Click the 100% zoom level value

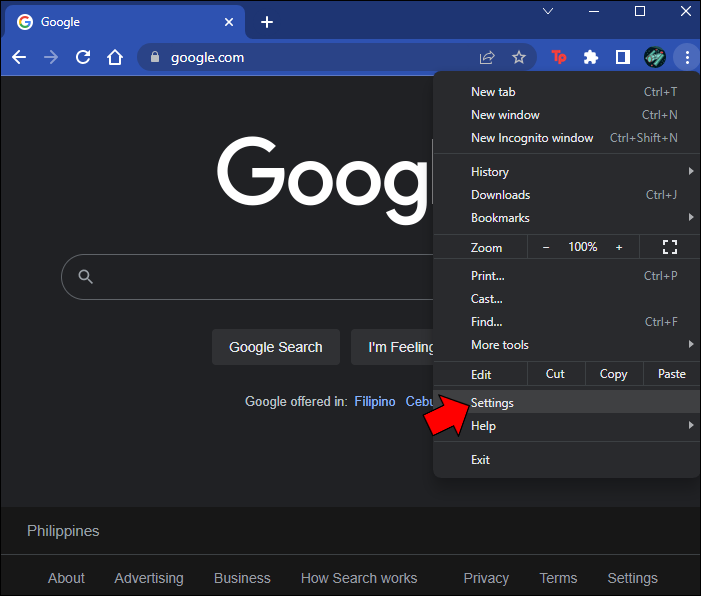583,247
